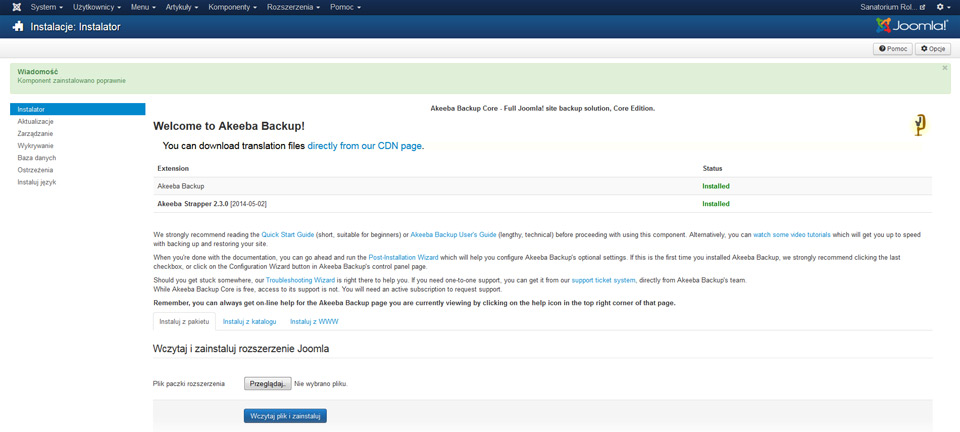Open the support ticket system link

click(x=604, y=280)
